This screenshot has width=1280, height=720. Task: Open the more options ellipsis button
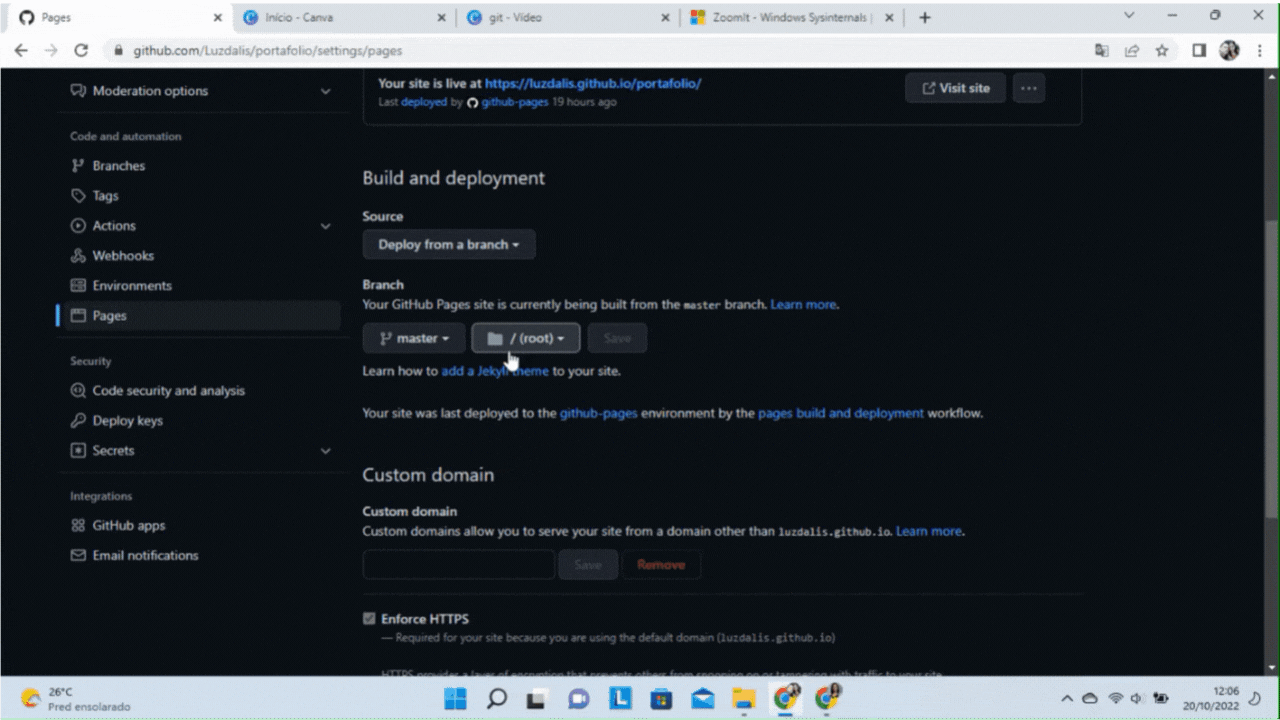tap(1029, 88)
